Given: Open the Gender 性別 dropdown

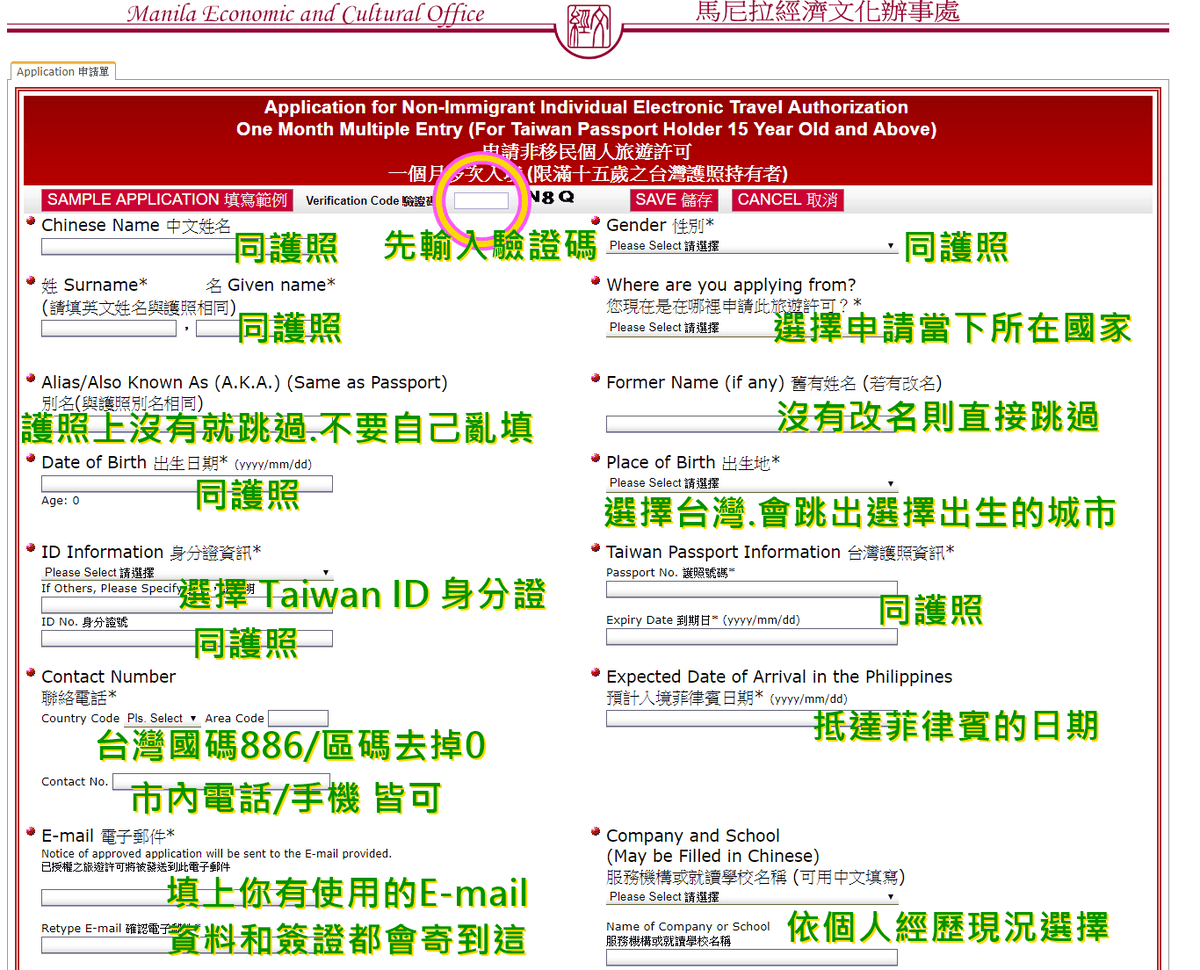Looking at the screenshot, I should pos(751,246).
